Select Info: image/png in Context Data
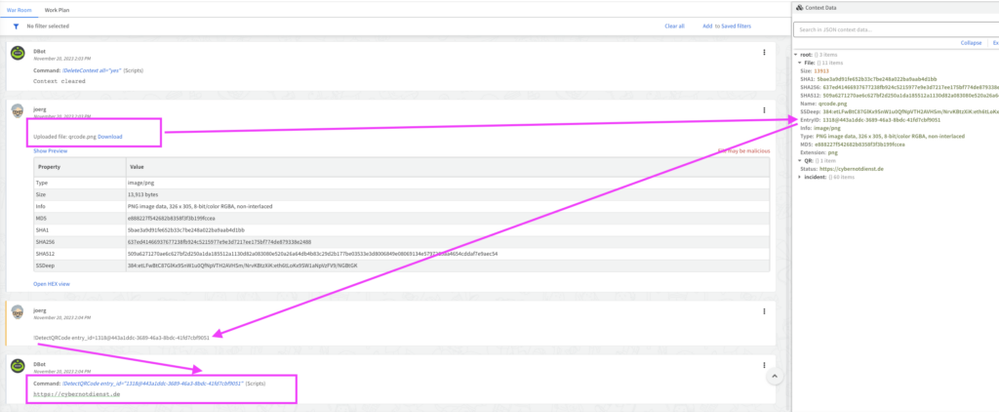The image size is (999, 412). pyautogui.click(x=822, y=128)
